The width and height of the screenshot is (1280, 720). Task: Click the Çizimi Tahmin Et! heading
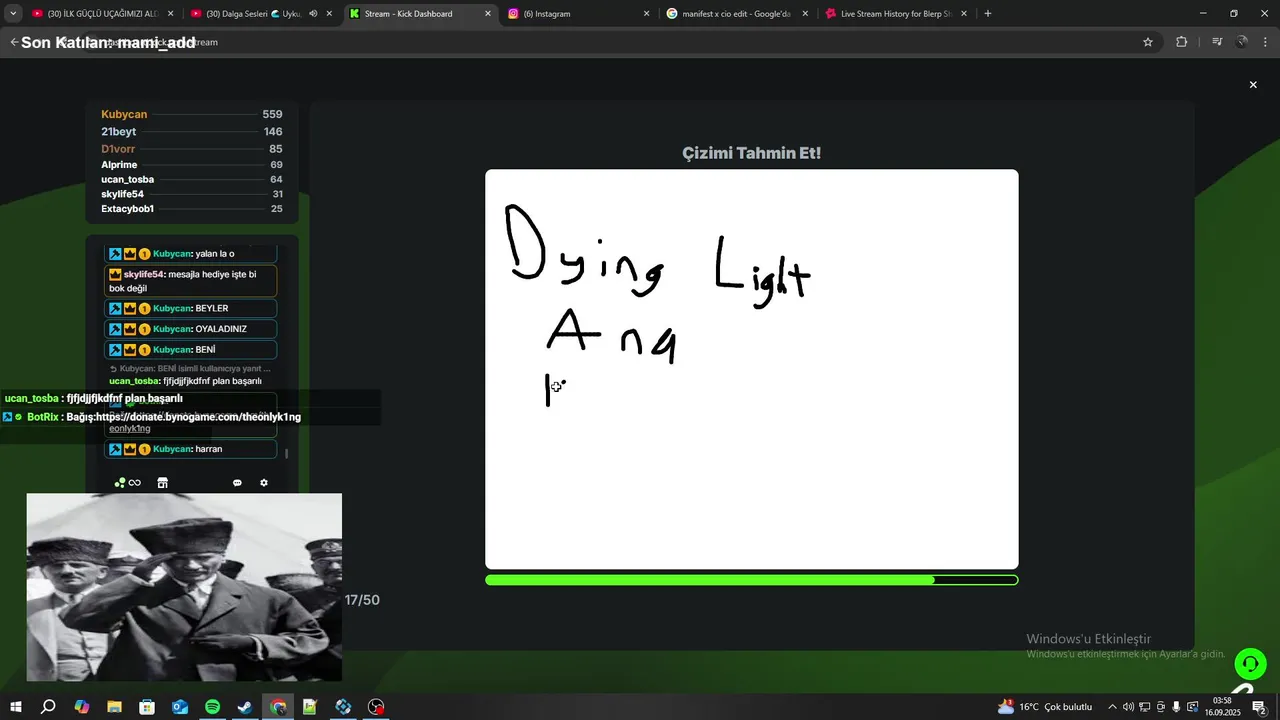coord(752,153)
